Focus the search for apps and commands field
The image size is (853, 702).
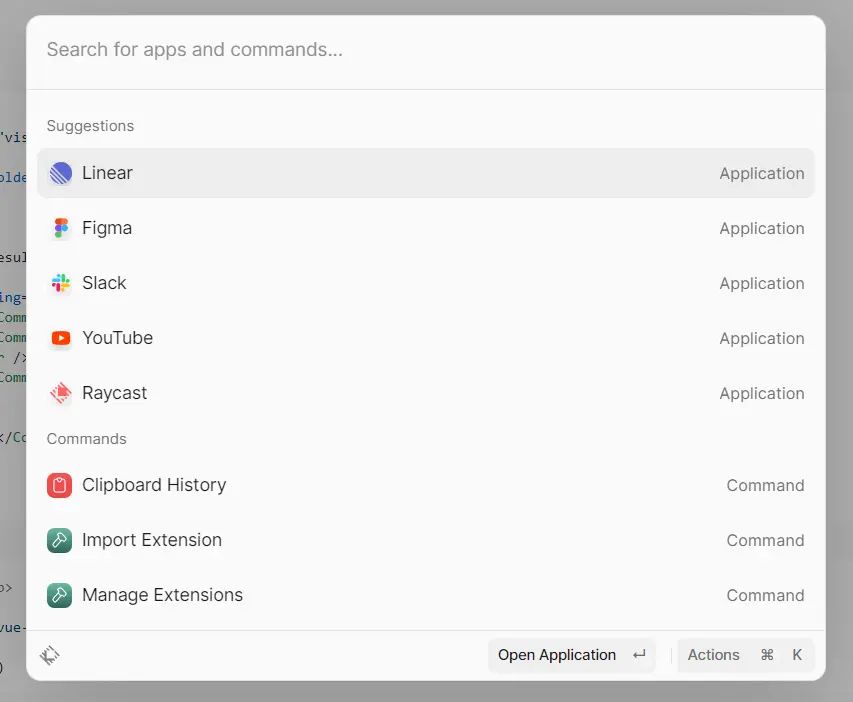click(425, 49)
